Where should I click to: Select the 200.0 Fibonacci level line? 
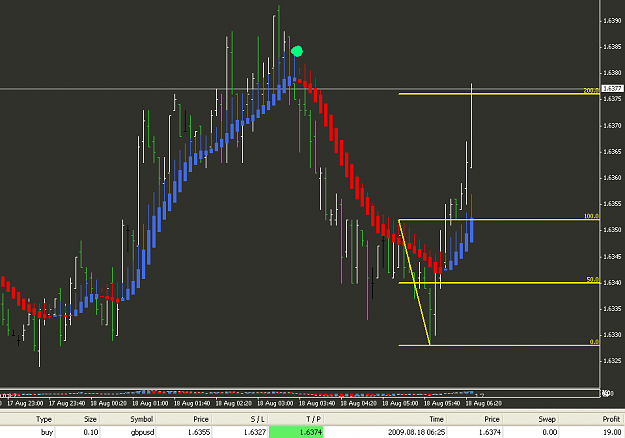499,94
